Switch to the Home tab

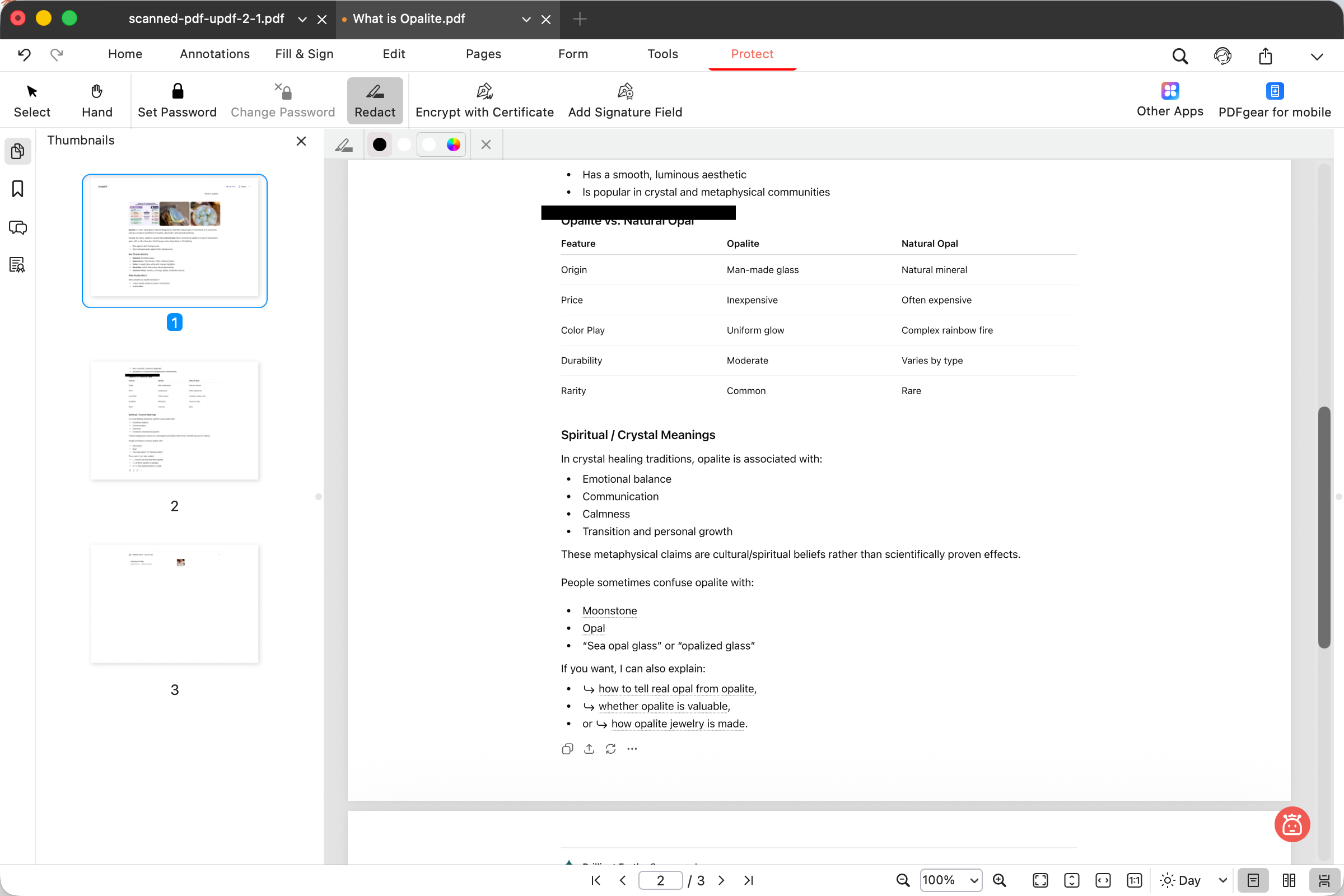pyautogui.click(x=125, y=54)
